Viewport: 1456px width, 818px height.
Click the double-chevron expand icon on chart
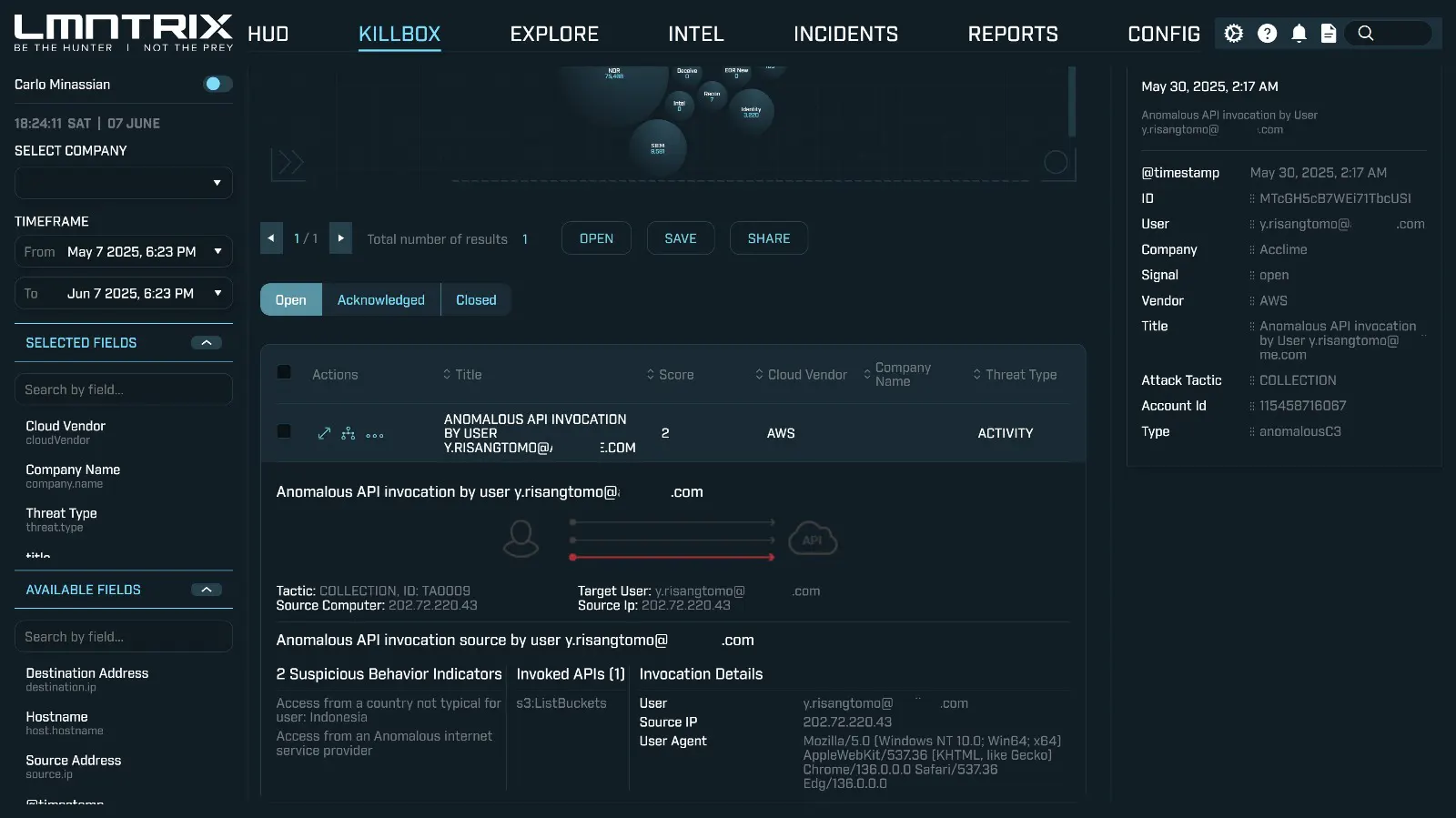(289, 164)
